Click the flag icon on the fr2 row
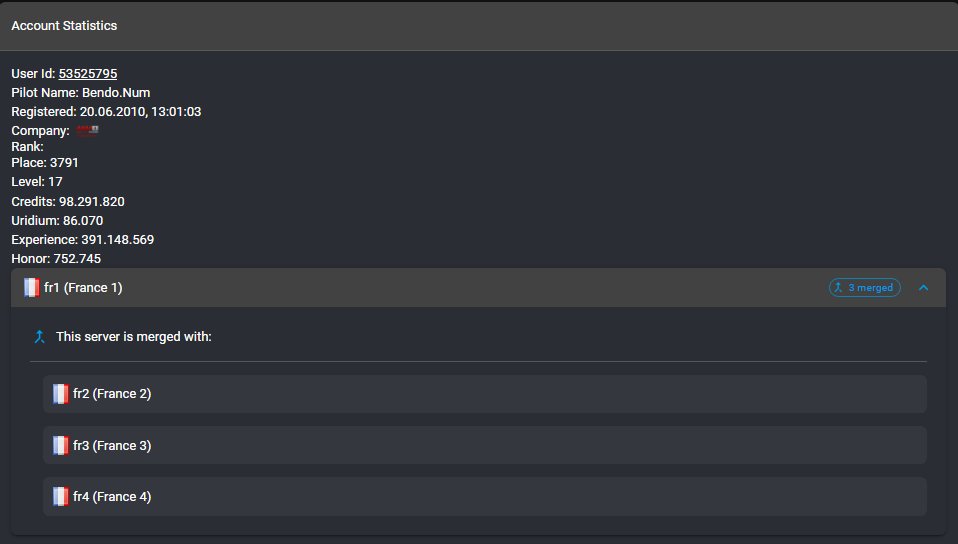Viewport: 958px width, 544px height. (x=61, y=394)
